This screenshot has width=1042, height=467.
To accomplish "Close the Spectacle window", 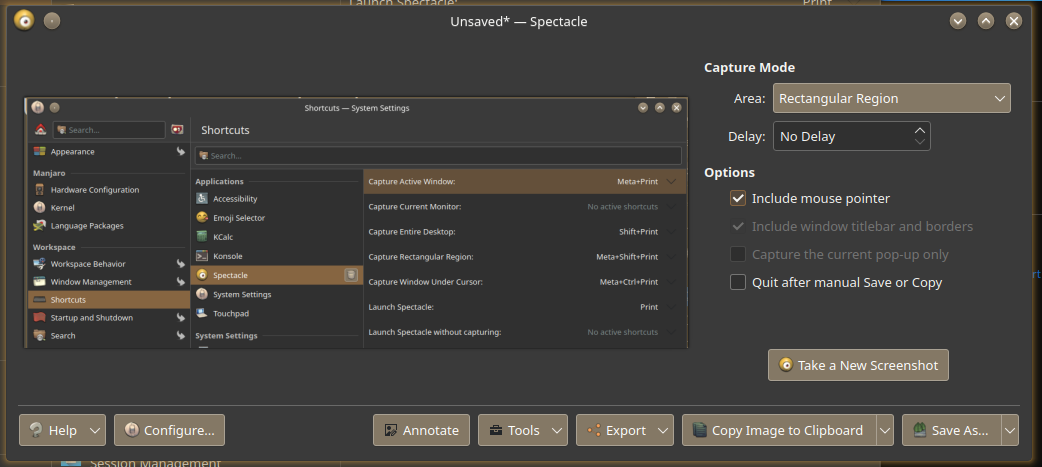I will pos(1013,21).
